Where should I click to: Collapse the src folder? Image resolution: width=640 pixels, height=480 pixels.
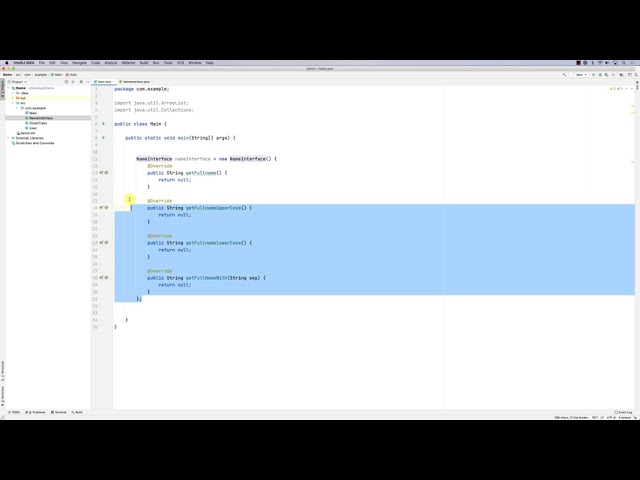coord(13,103)
